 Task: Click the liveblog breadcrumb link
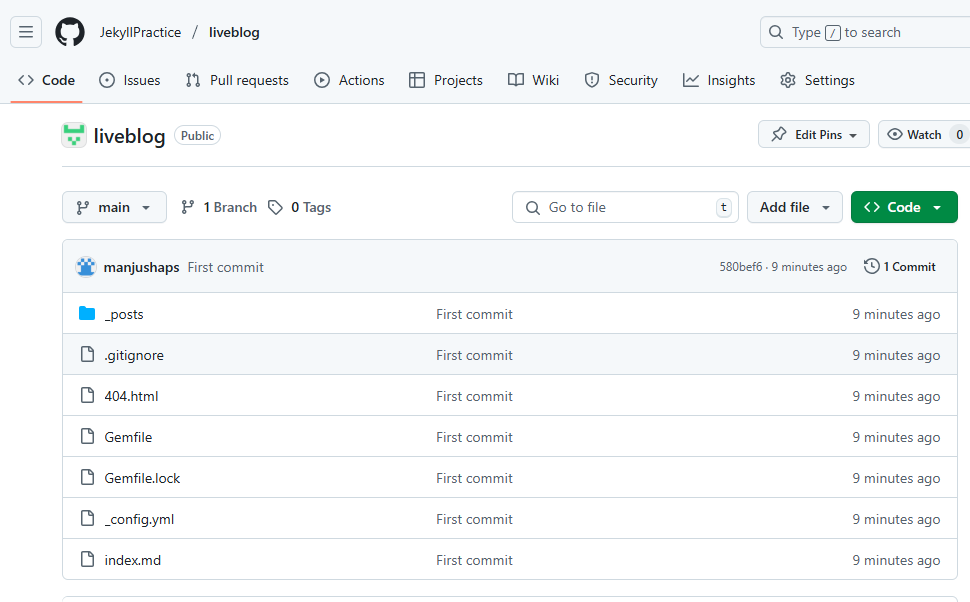coord(234,32)
